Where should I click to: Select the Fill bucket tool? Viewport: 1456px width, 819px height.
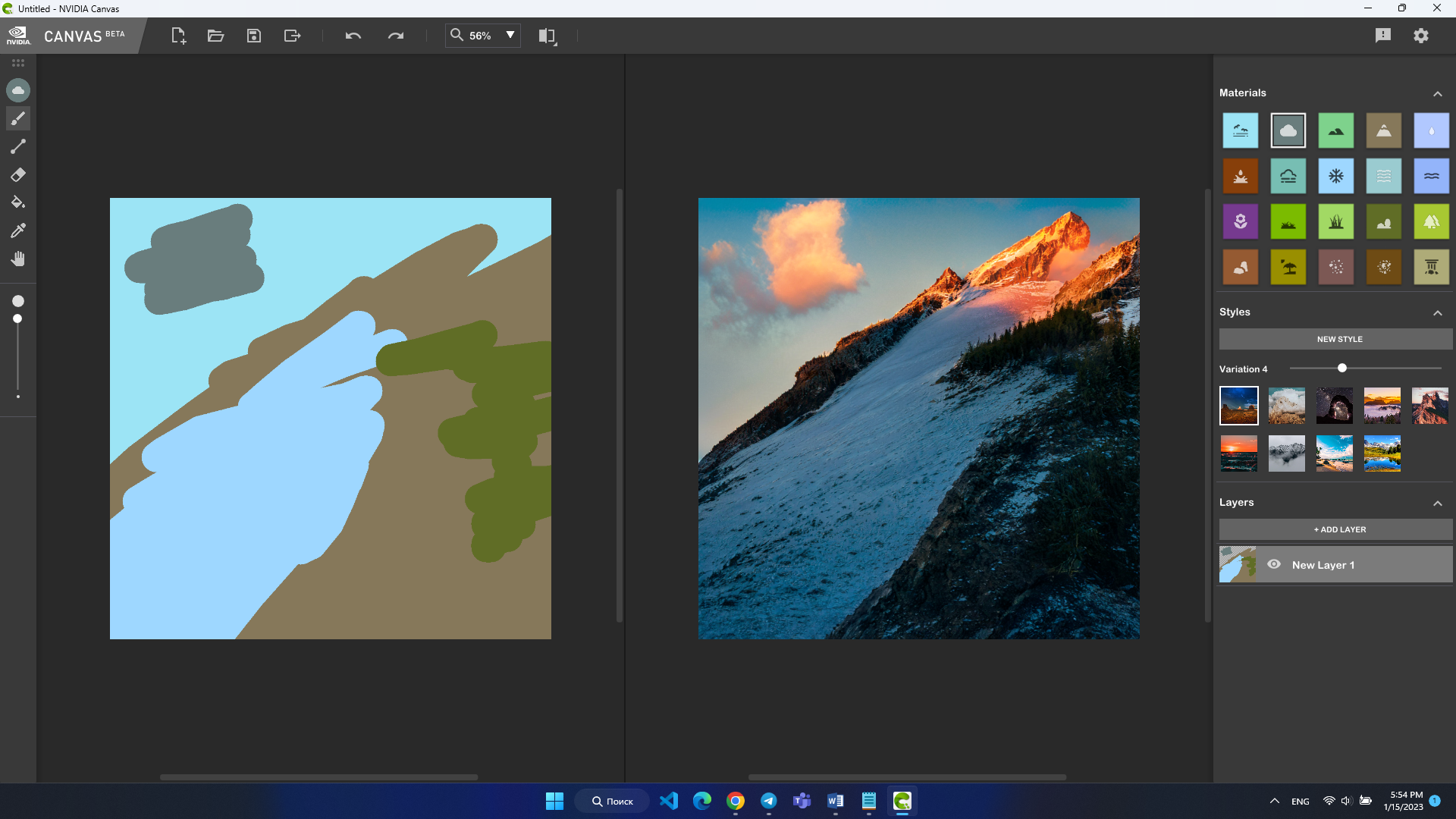pyautogui.click(x=18, y=202)
